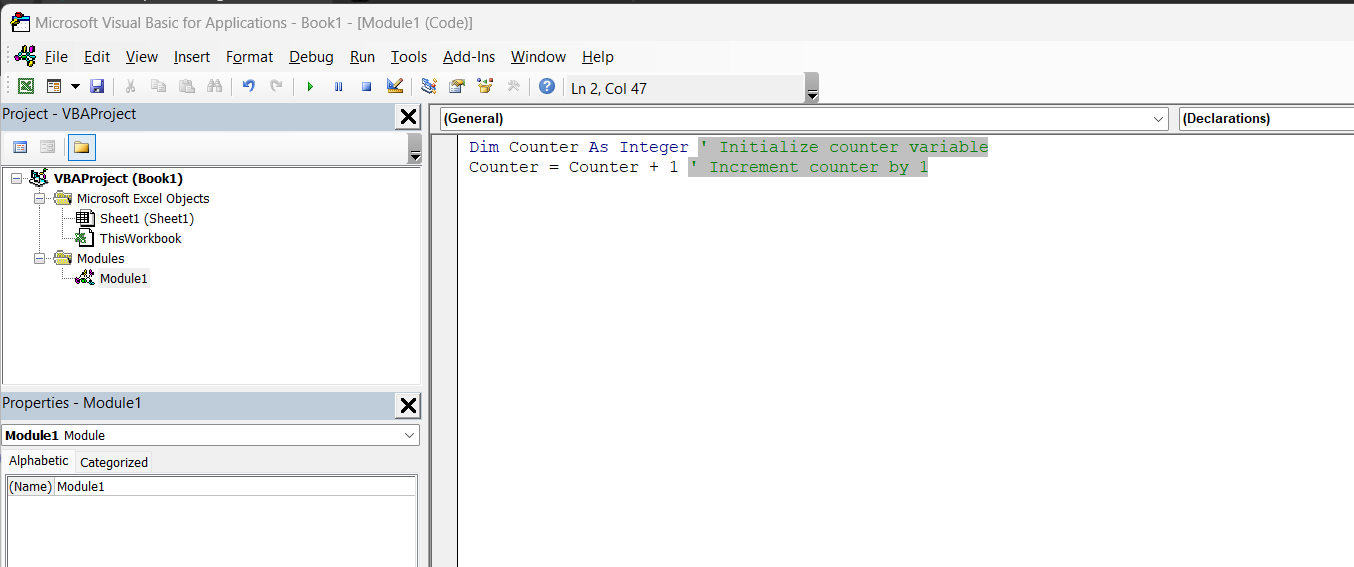Select the Modules folder in tree
The height and width of the screenshot is (567, 1354).
tap(100, 258)
